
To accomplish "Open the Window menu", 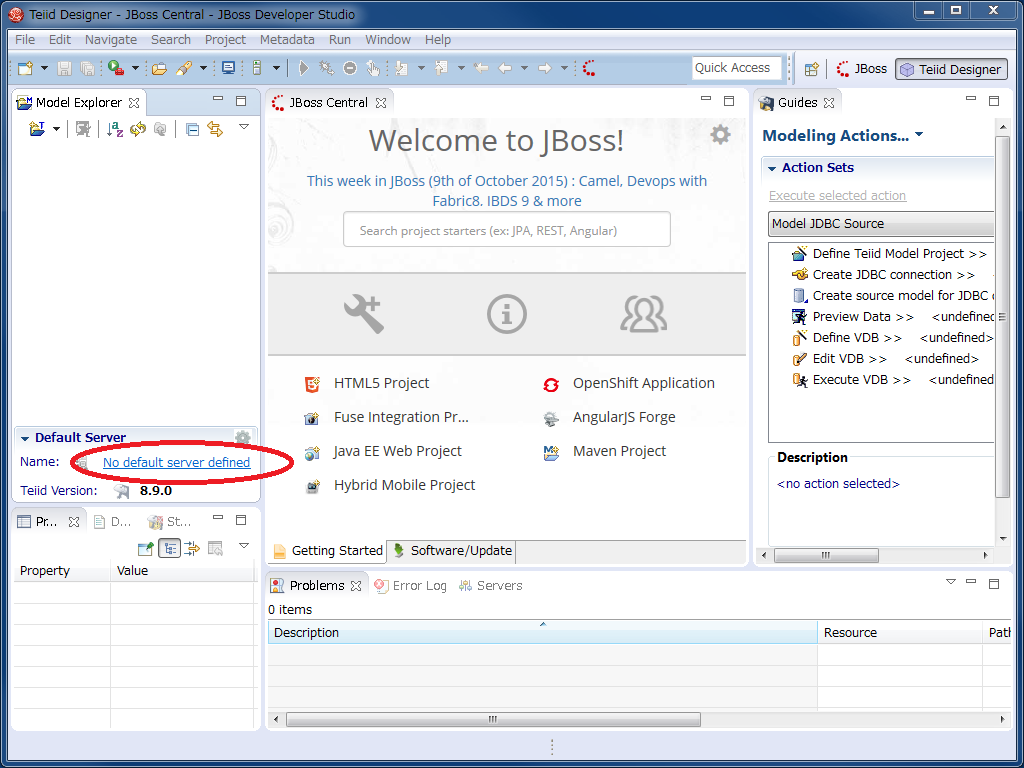I will (388, 39).
